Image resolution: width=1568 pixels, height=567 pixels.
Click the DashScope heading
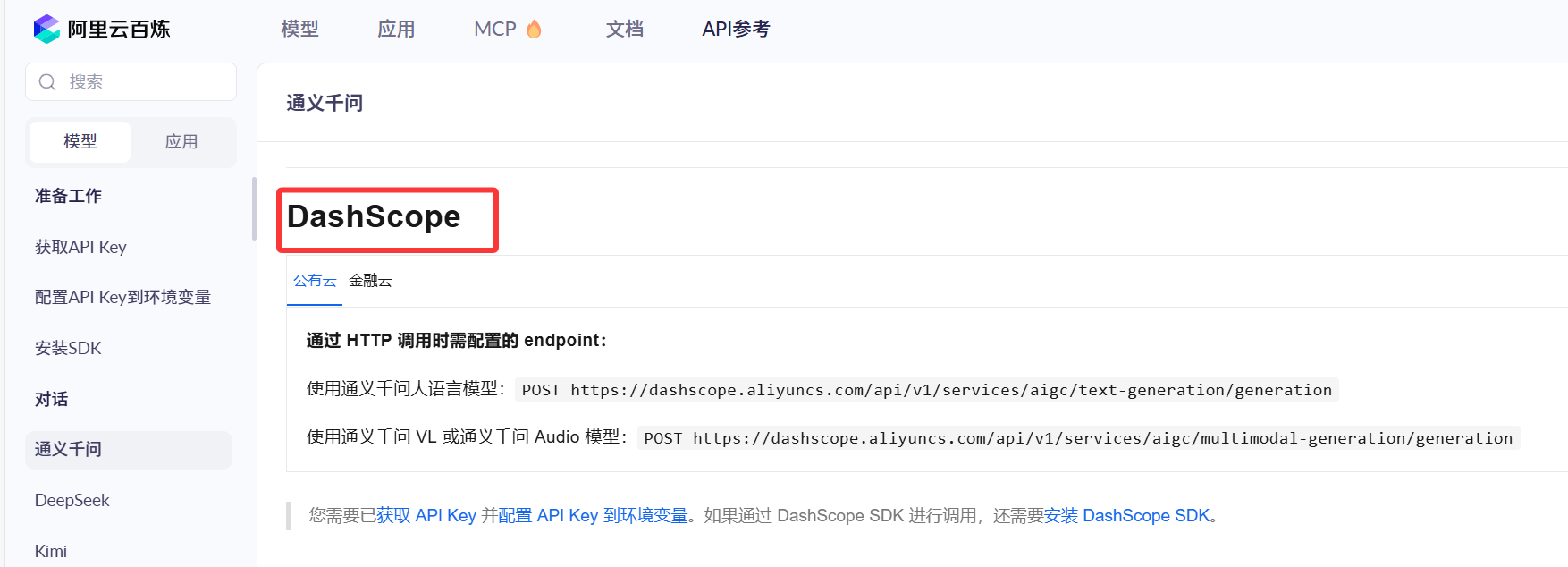374,216
